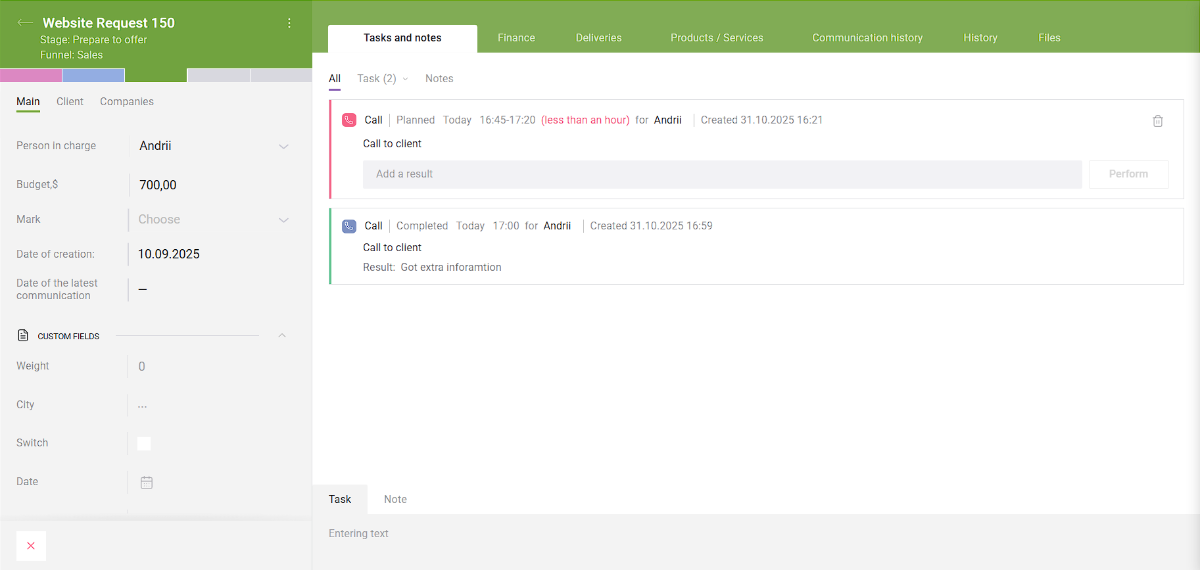Click the pink phone icon of the Planned call
The width and height of the screenshot is (1200, 570).
click(x=349, y=120)
